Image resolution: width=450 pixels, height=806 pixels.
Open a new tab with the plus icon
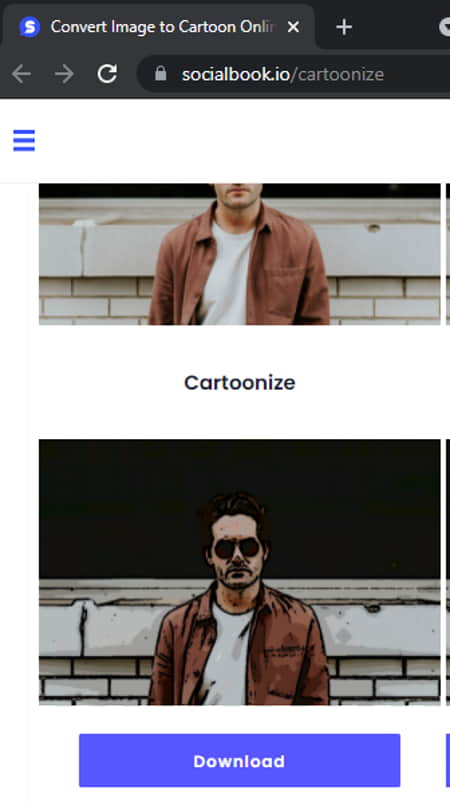pos(344,27)
